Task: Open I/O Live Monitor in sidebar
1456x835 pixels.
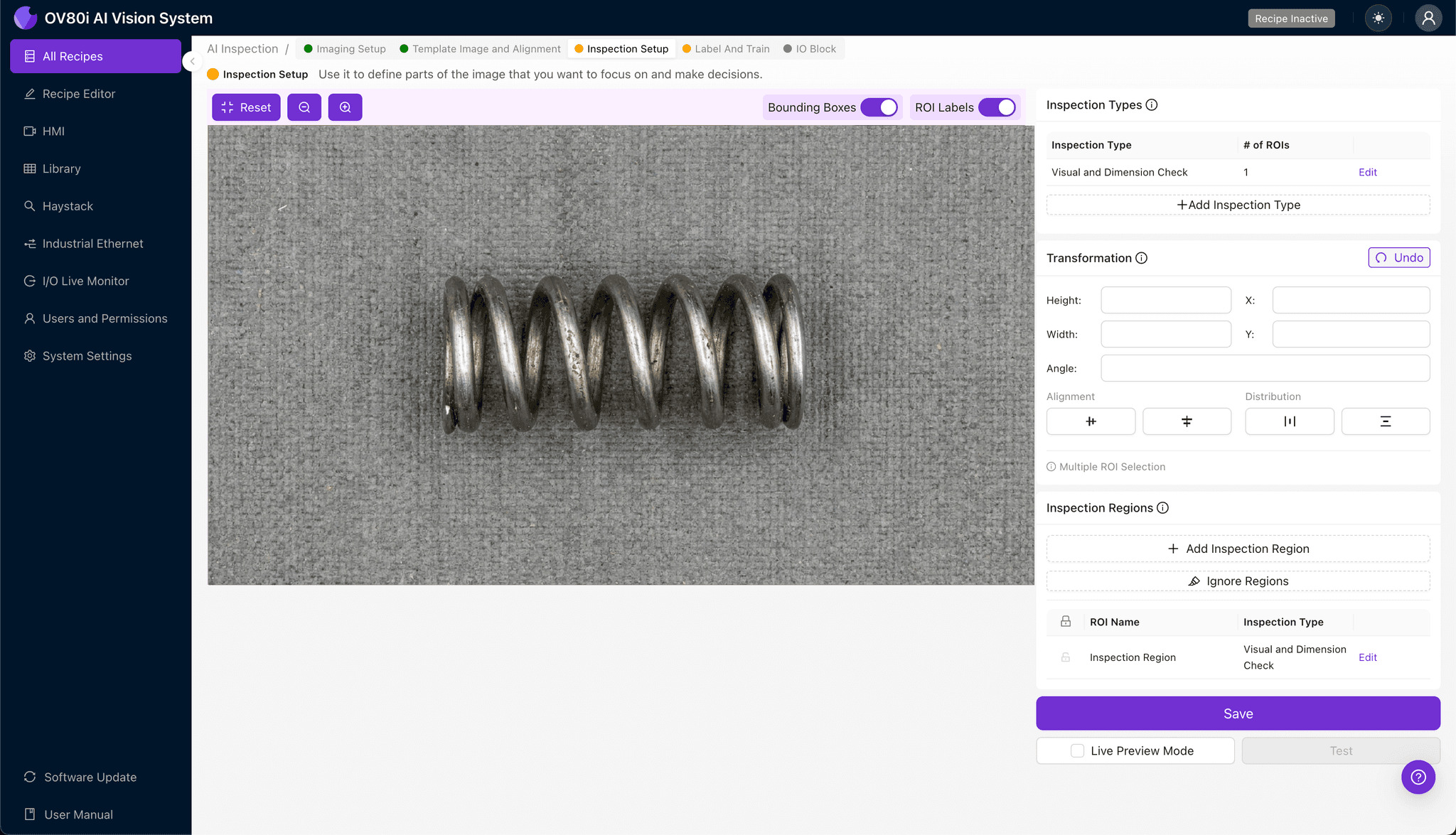Action: point(96,281)
